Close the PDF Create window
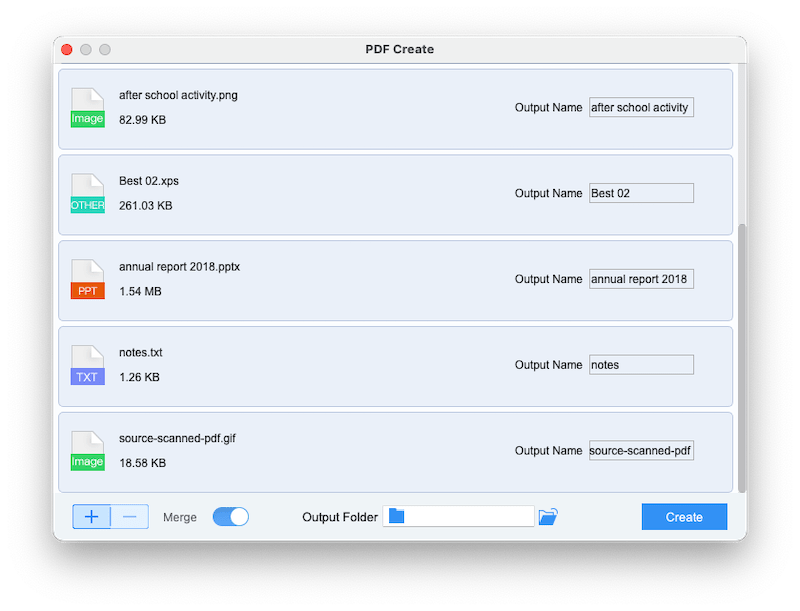 [x=66, y=49]
